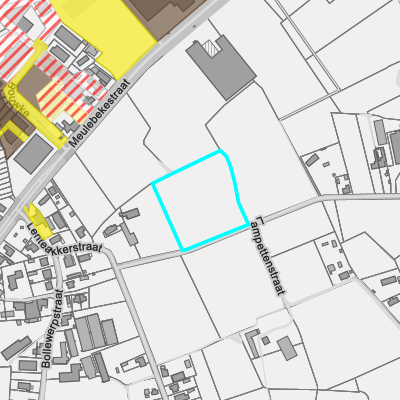Click the Bouwke street label
Viewport: 400px width, 400px height.
tap(18, 100)
